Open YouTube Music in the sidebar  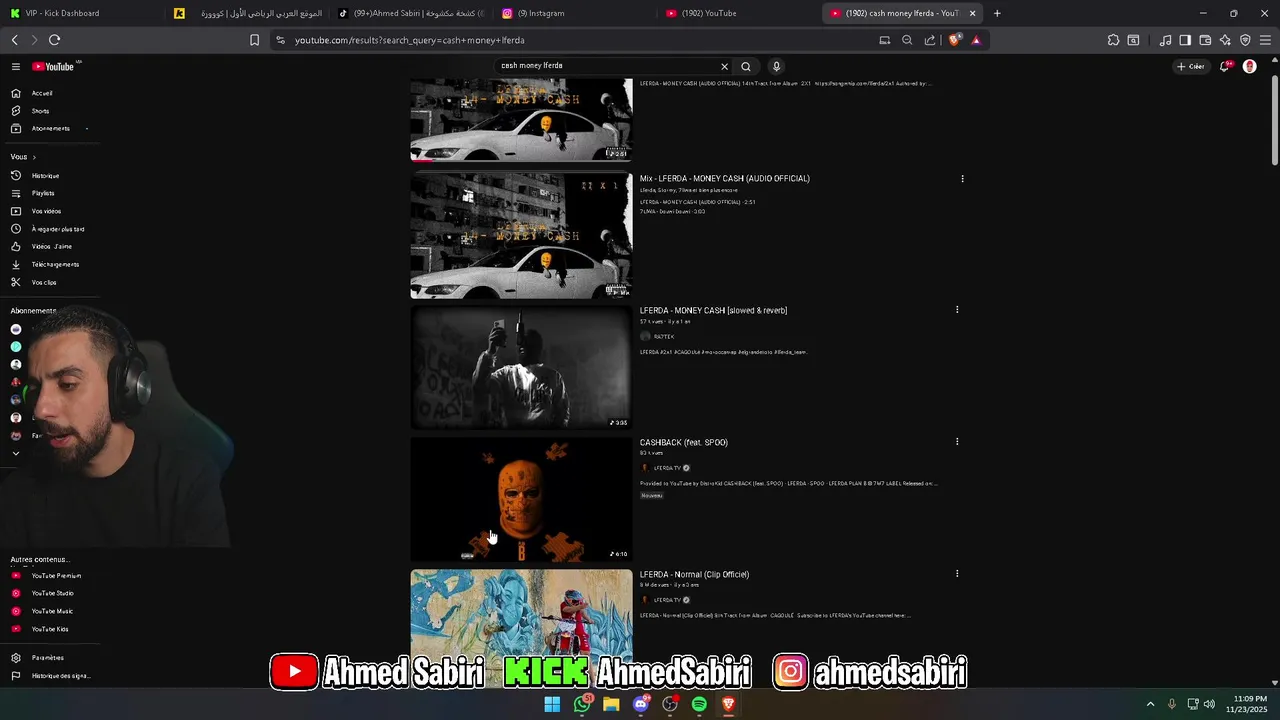[x=52, y=612]
